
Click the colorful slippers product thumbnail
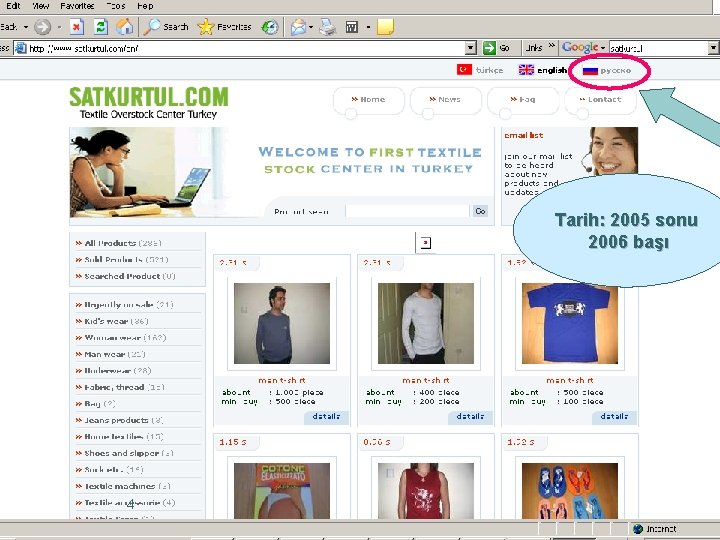(570, 491)
